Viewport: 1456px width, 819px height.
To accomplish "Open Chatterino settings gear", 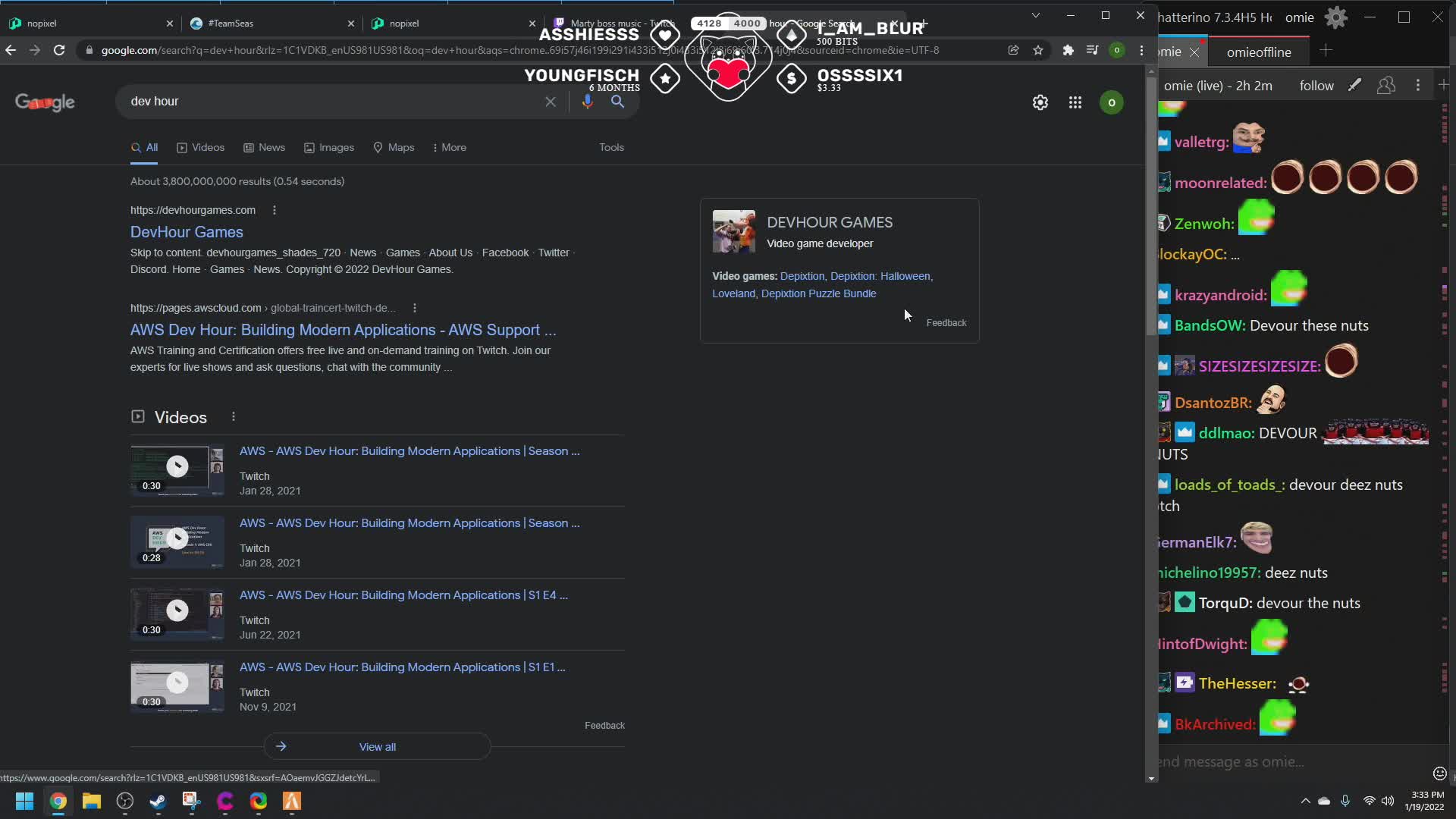I will coord(1336,17).
